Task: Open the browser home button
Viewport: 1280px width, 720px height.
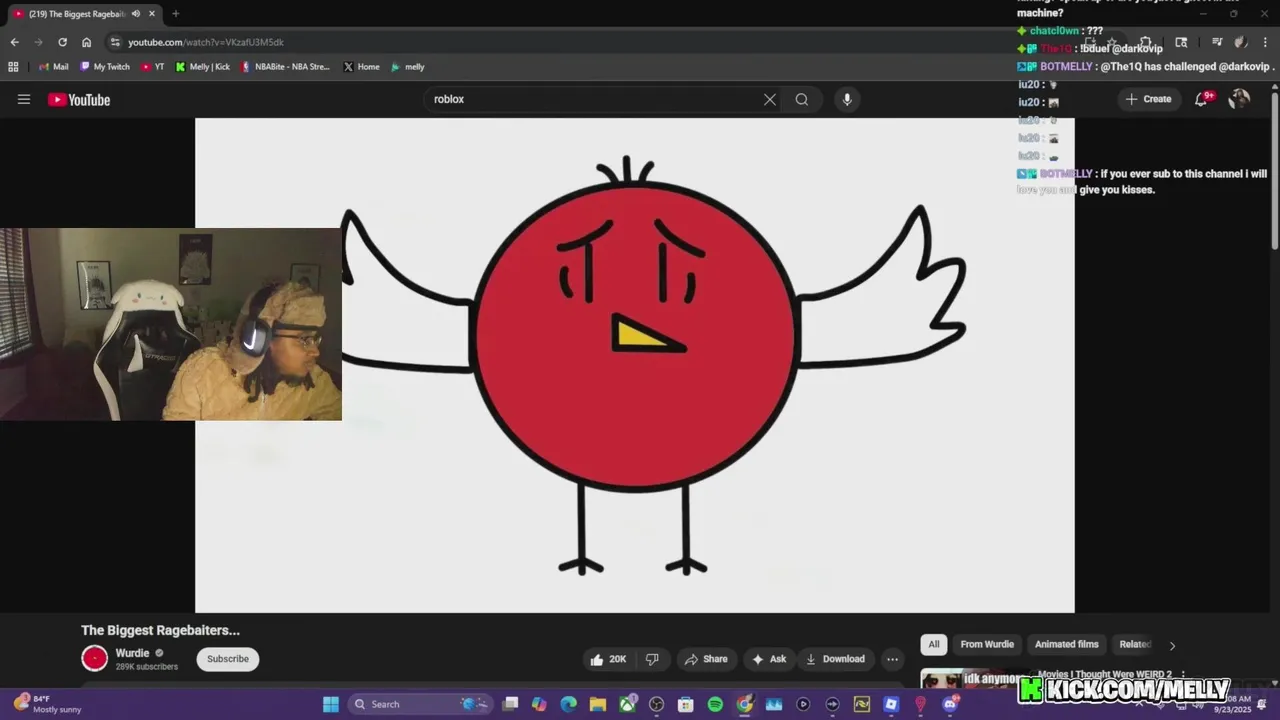Action: (x=86, y=42)
